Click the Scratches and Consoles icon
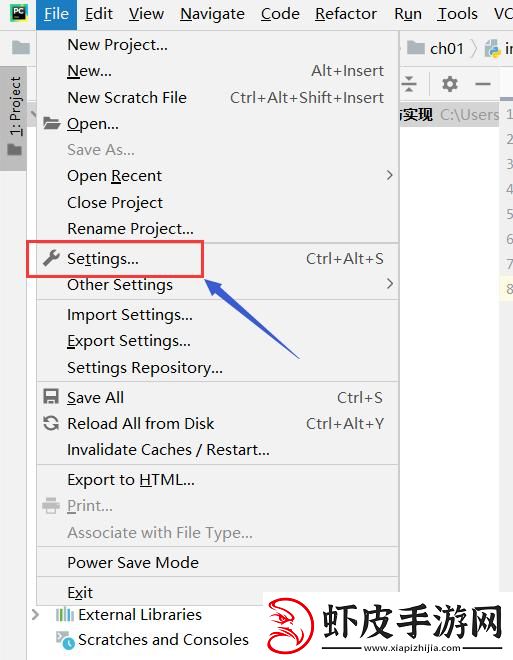513x660 pixels. click(65, 640)
